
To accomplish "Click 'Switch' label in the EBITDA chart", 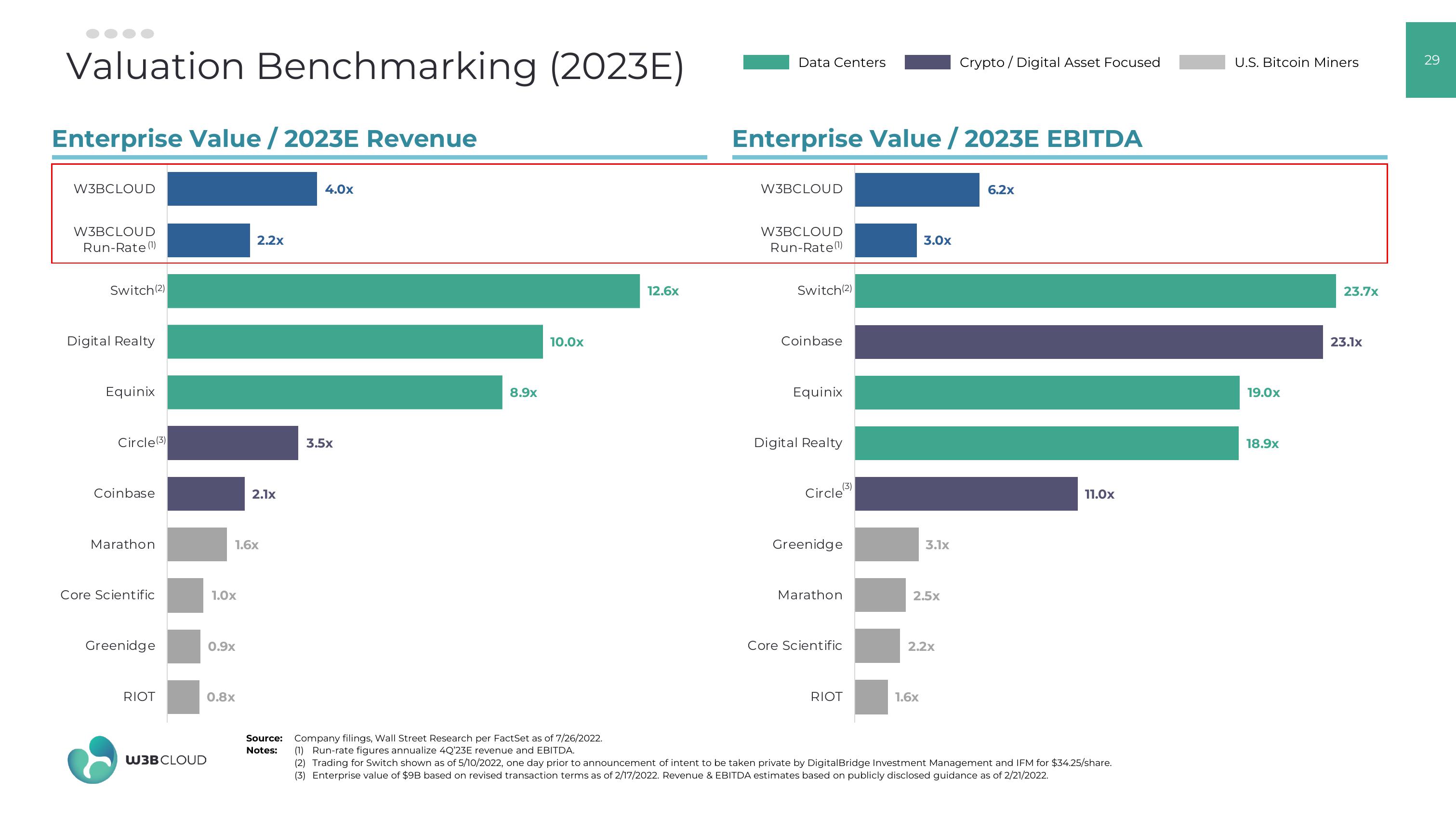I will click(820, 290).
